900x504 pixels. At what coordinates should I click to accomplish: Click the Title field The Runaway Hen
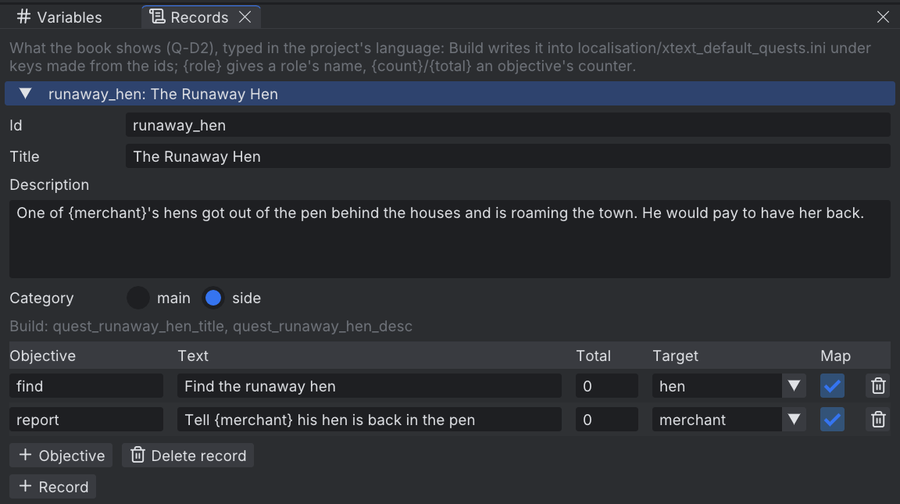[x=508, y=156]
